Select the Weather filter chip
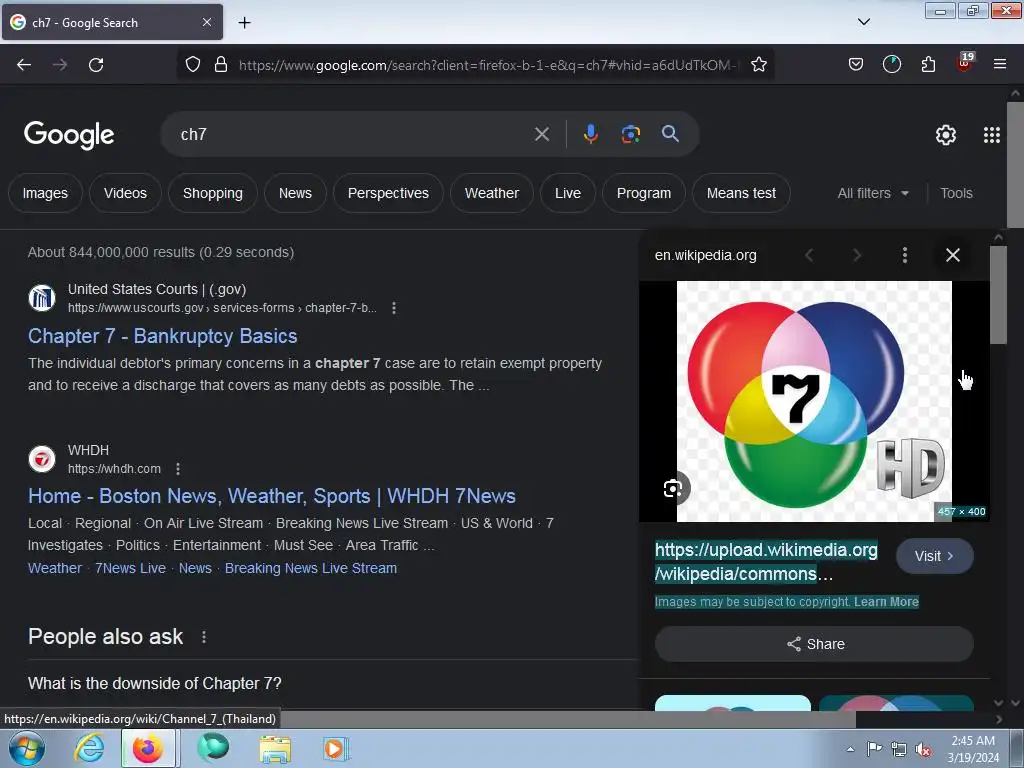This screenshot has height=768, width=1024. (x=492, y=193)
